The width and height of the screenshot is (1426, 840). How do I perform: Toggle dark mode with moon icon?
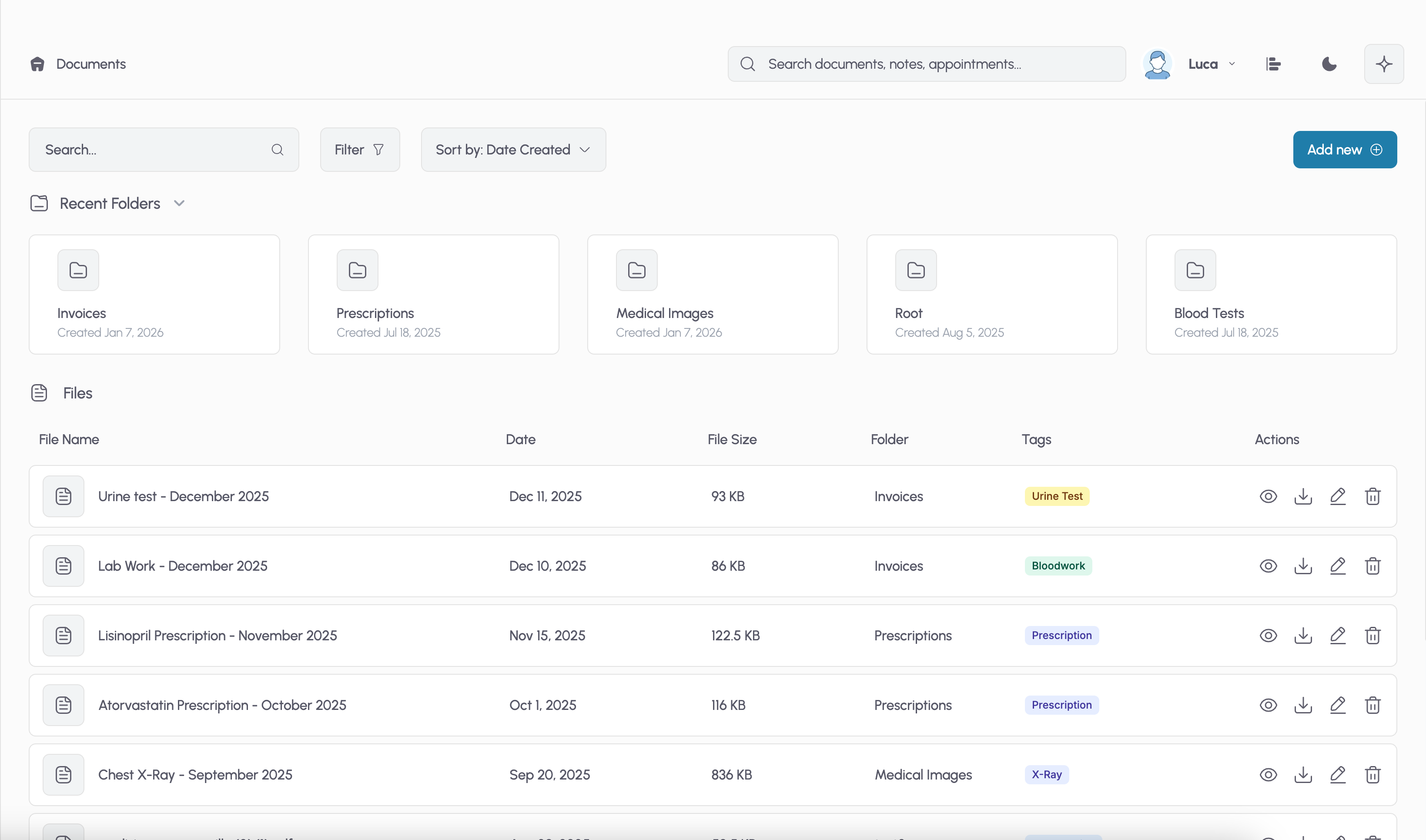1329,64
